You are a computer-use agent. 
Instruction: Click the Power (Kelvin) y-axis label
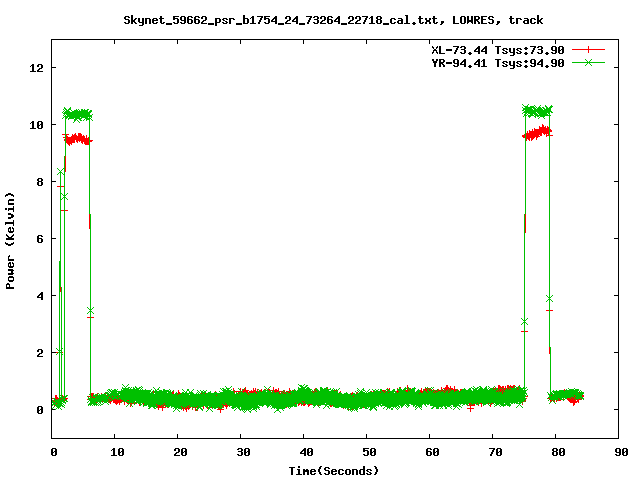pyautogui.click(x=10, y=241)
